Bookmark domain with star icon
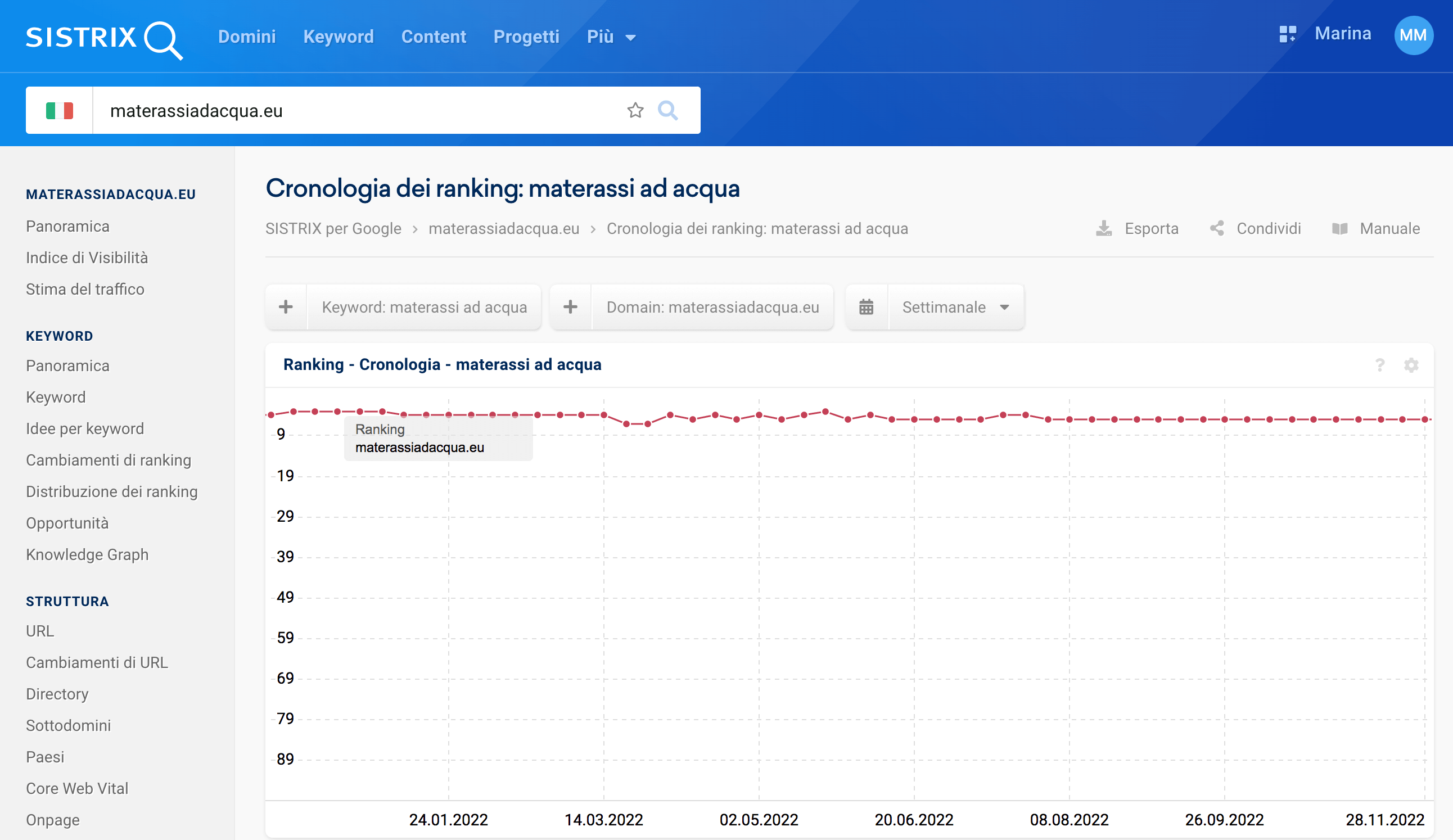Screen dimensions: 1453x840 [x=635, y=110]
